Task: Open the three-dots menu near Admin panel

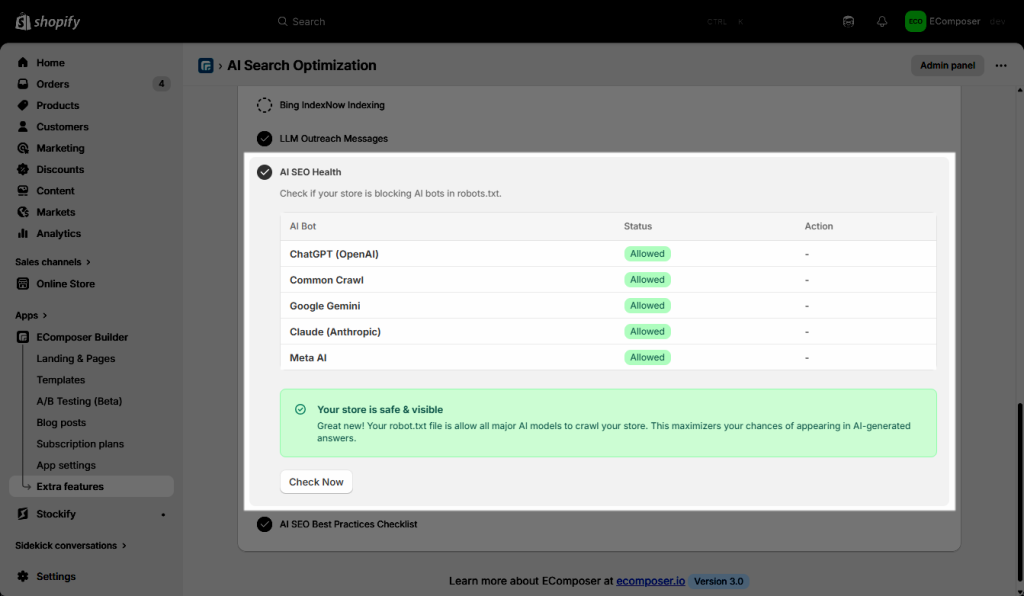Action: pyautogui.click(x=1001, y=66)
